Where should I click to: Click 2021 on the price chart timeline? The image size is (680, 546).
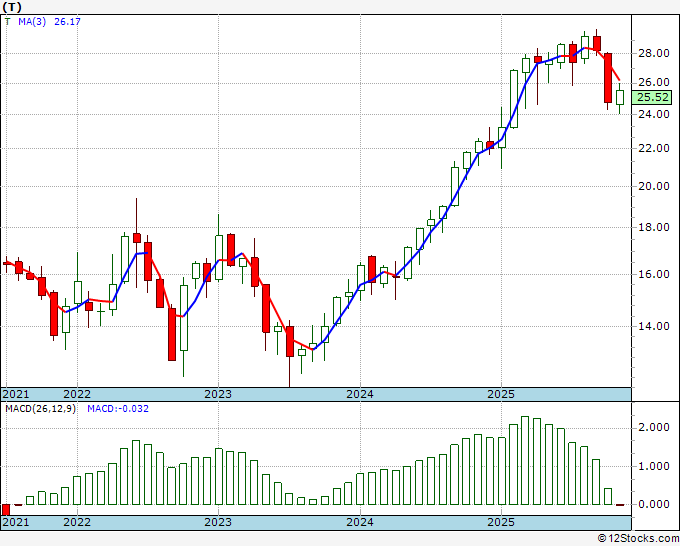pos(16,394)
